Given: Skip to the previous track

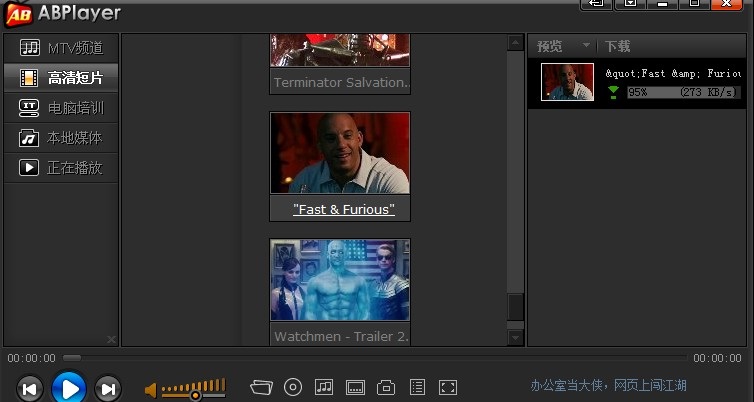Looking at the screenshot, I should click(x=30, y=389).
